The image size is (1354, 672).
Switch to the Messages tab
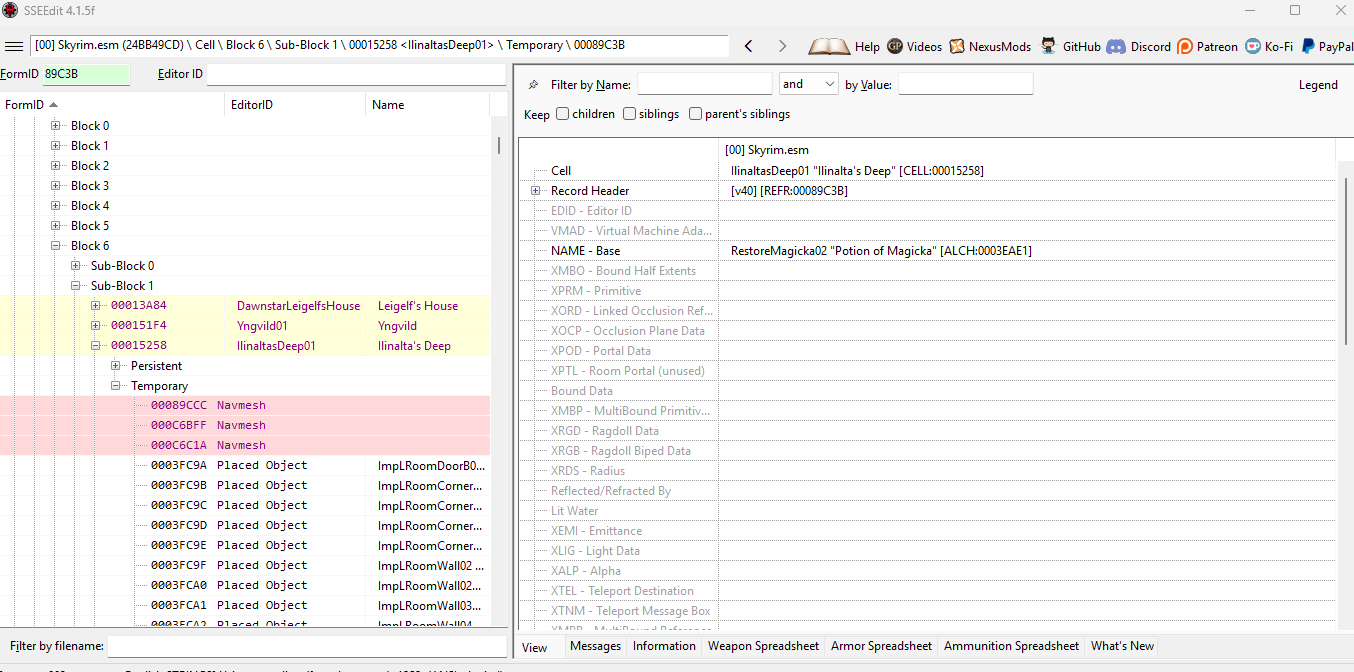click(595, 647)
